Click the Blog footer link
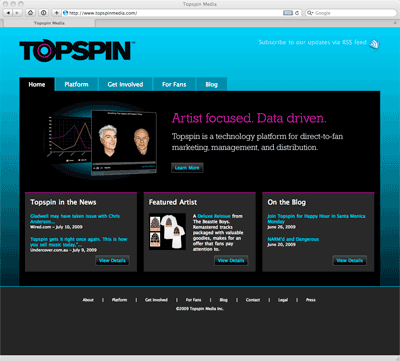The height and width of the screenshot is (361, 400). click(224, 300)
